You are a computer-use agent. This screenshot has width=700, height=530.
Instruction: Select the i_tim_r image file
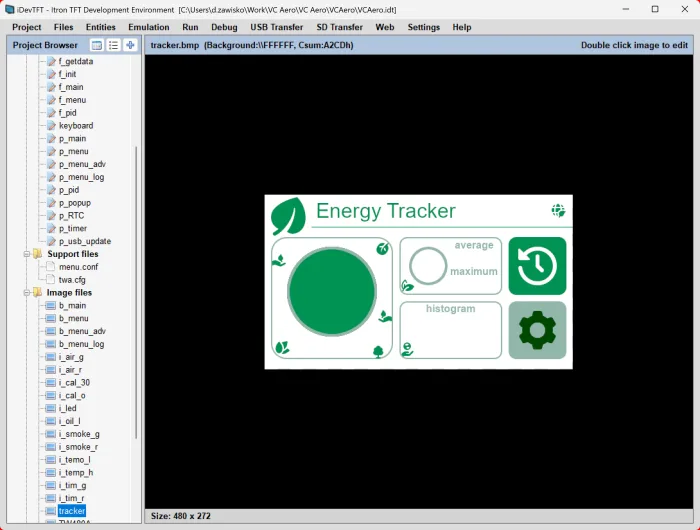point(71,498)
